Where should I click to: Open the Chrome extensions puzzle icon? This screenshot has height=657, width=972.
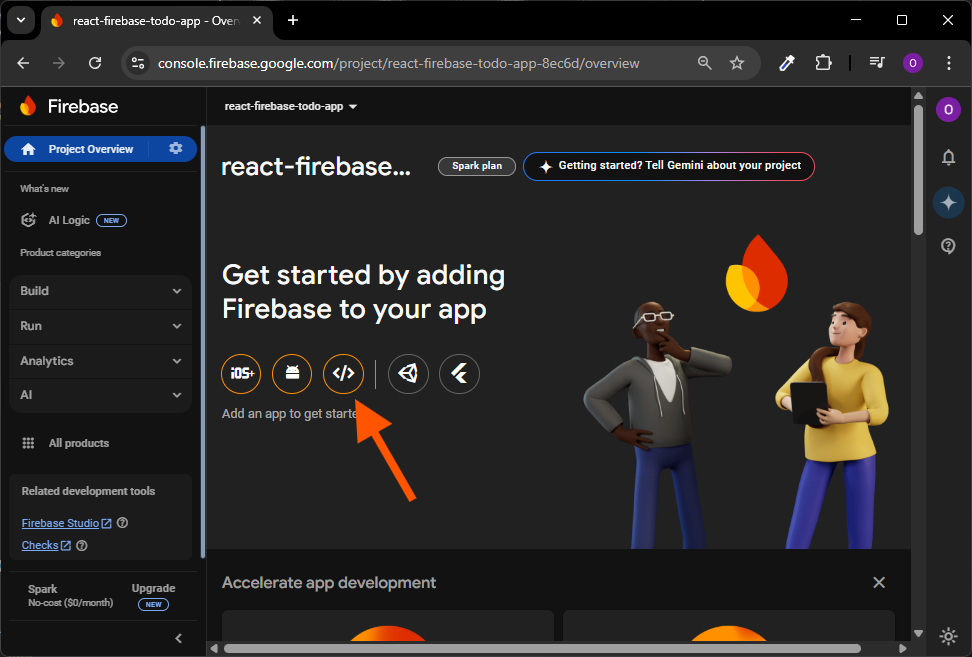click(x=823, y=63)
